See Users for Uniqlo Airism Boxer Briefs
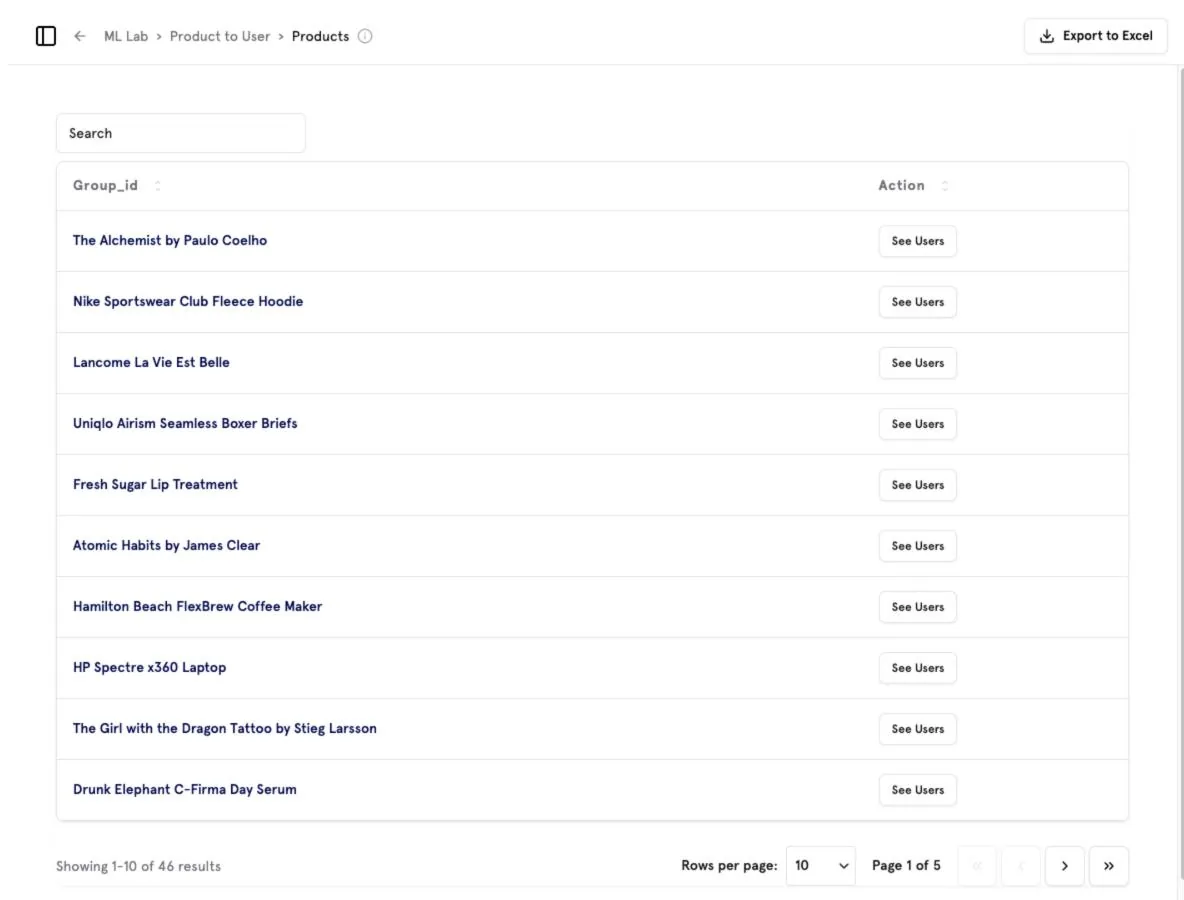 (x=917, y=424)
